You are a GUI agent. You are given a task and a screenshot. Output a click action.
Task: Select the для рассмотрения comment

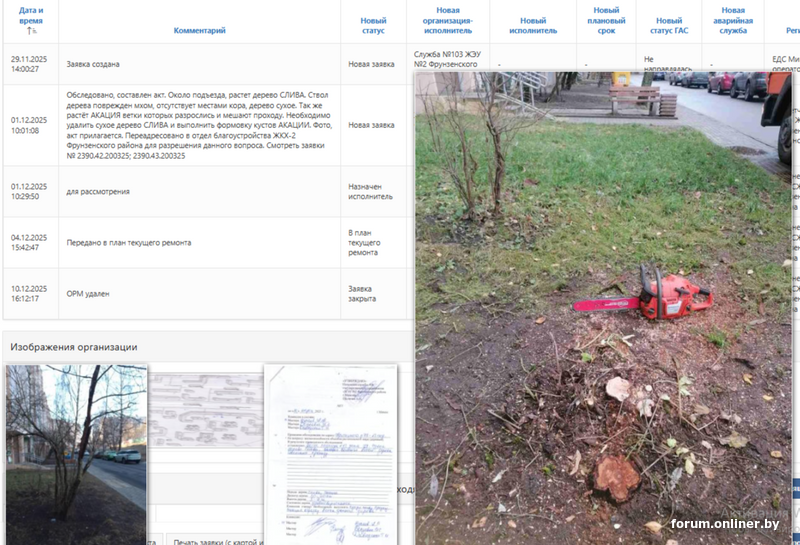[x=98, y=192]
